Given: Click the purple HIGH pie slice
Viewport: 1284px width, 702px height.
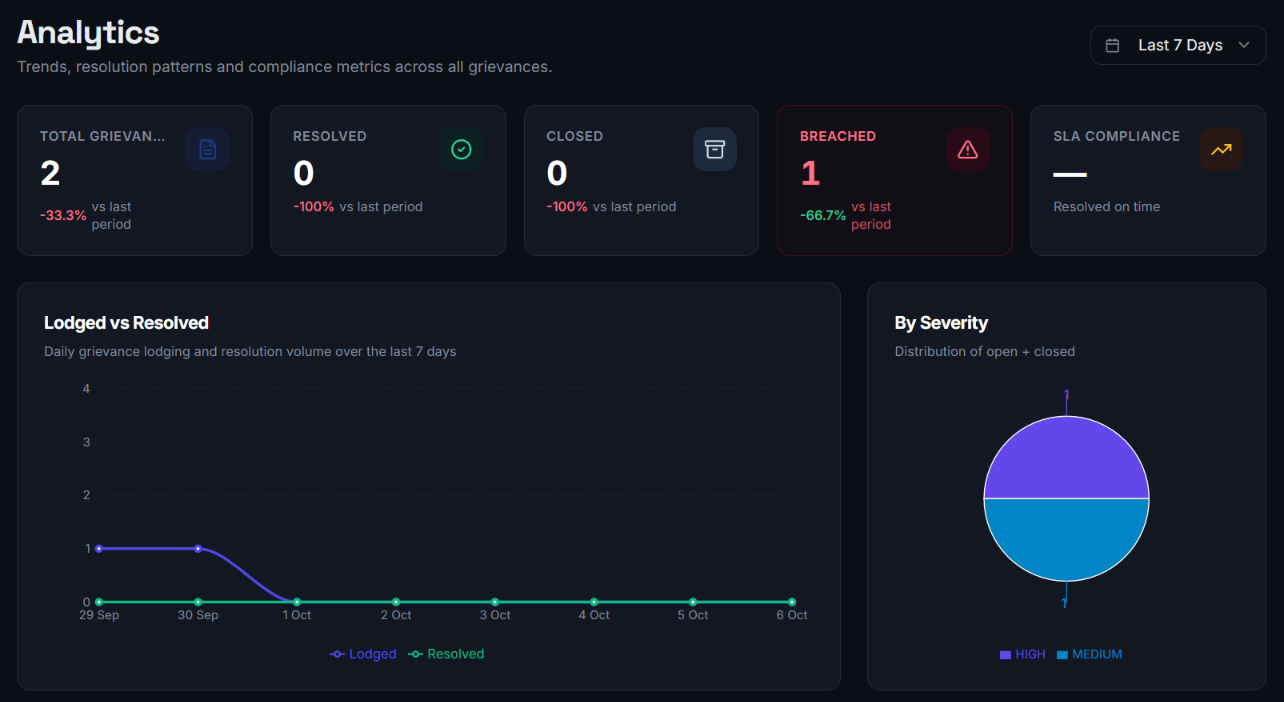Looking at the screenshot, I should click(1066, 458).
